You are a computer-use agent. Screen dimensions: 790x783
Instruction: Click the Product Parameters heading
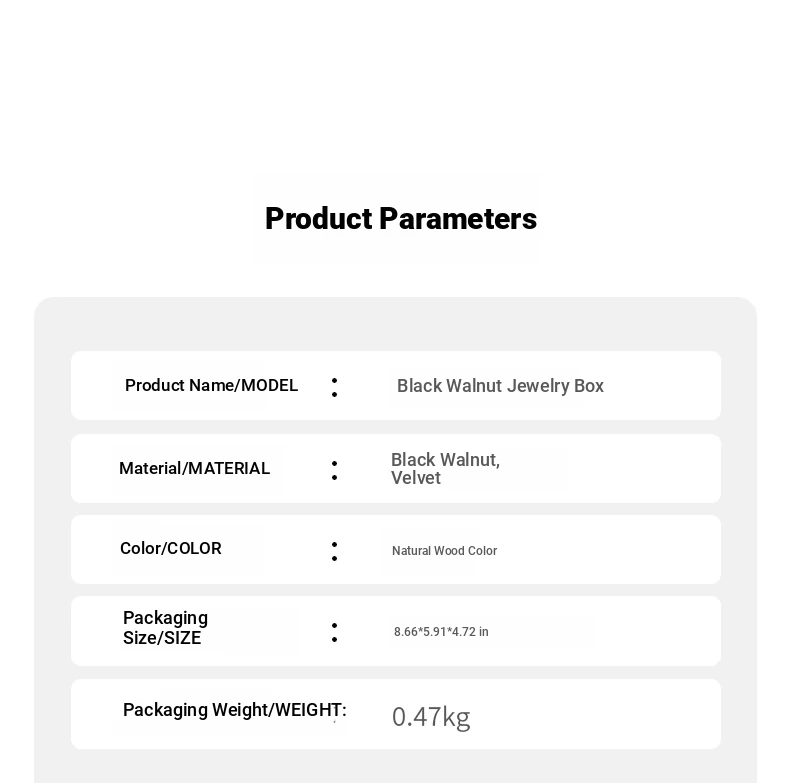[x=401, y=219]
